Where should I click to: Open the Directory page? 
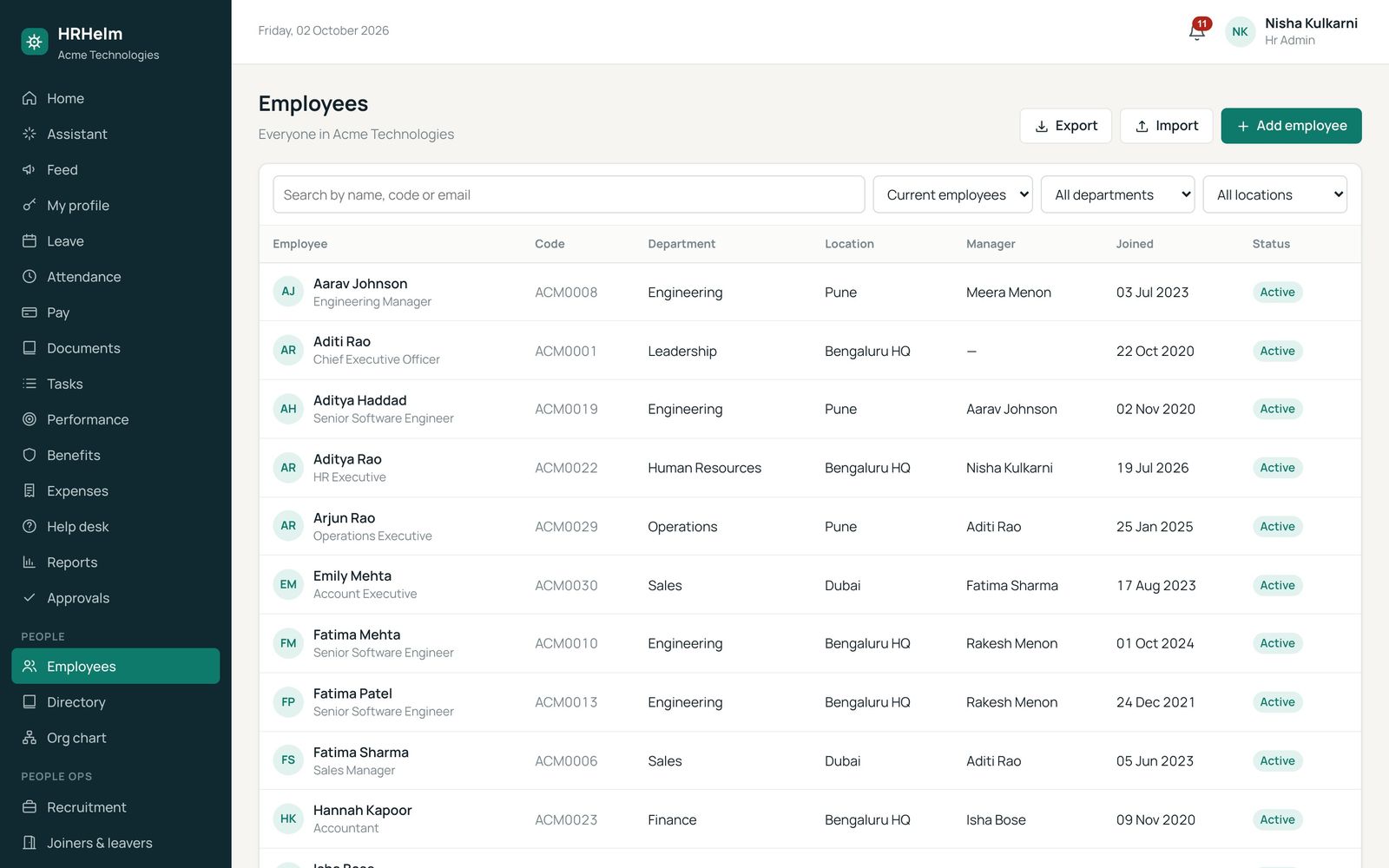pos(115,701)
